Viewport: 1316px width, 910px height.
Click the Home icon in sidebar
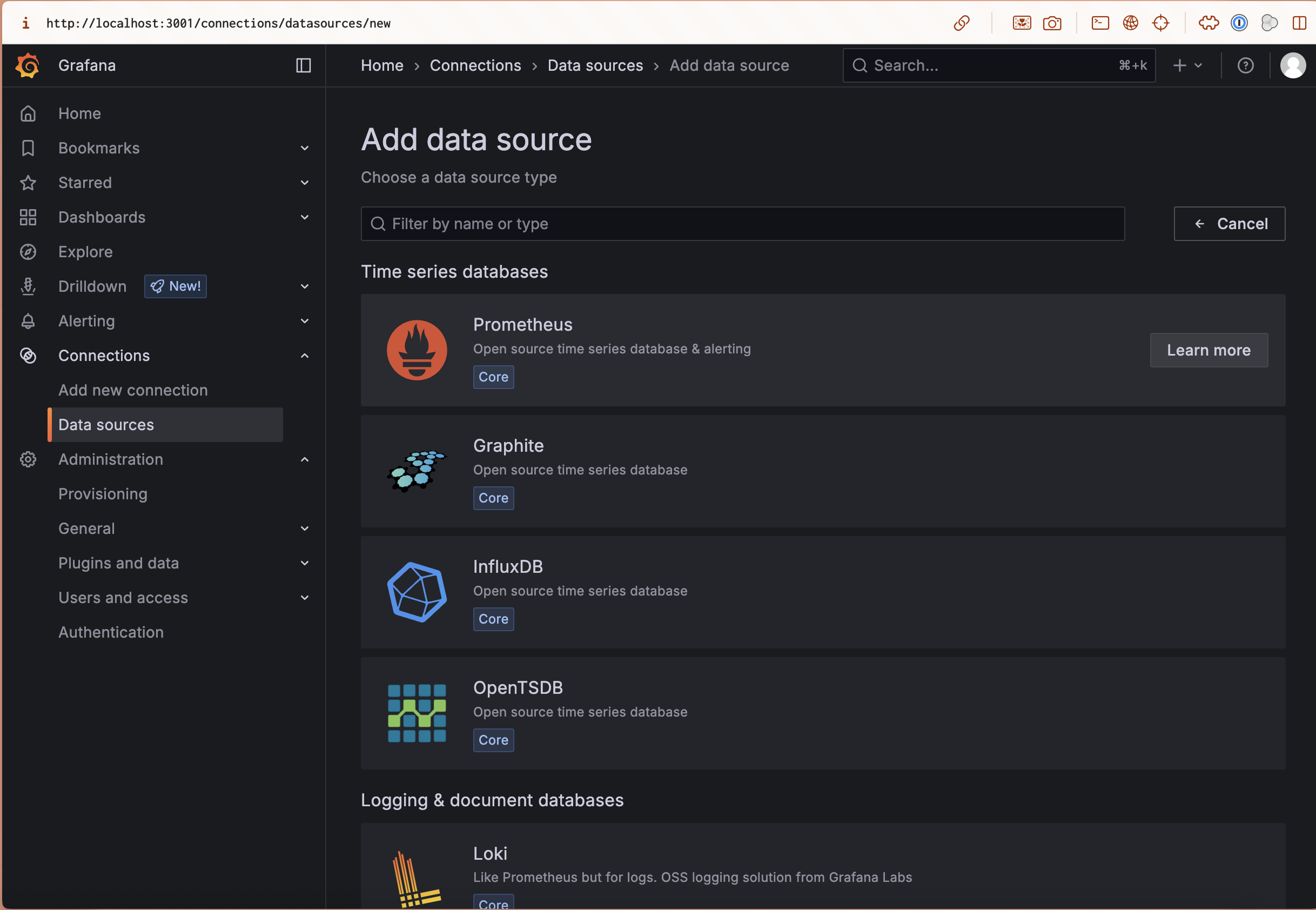point(28,113)
